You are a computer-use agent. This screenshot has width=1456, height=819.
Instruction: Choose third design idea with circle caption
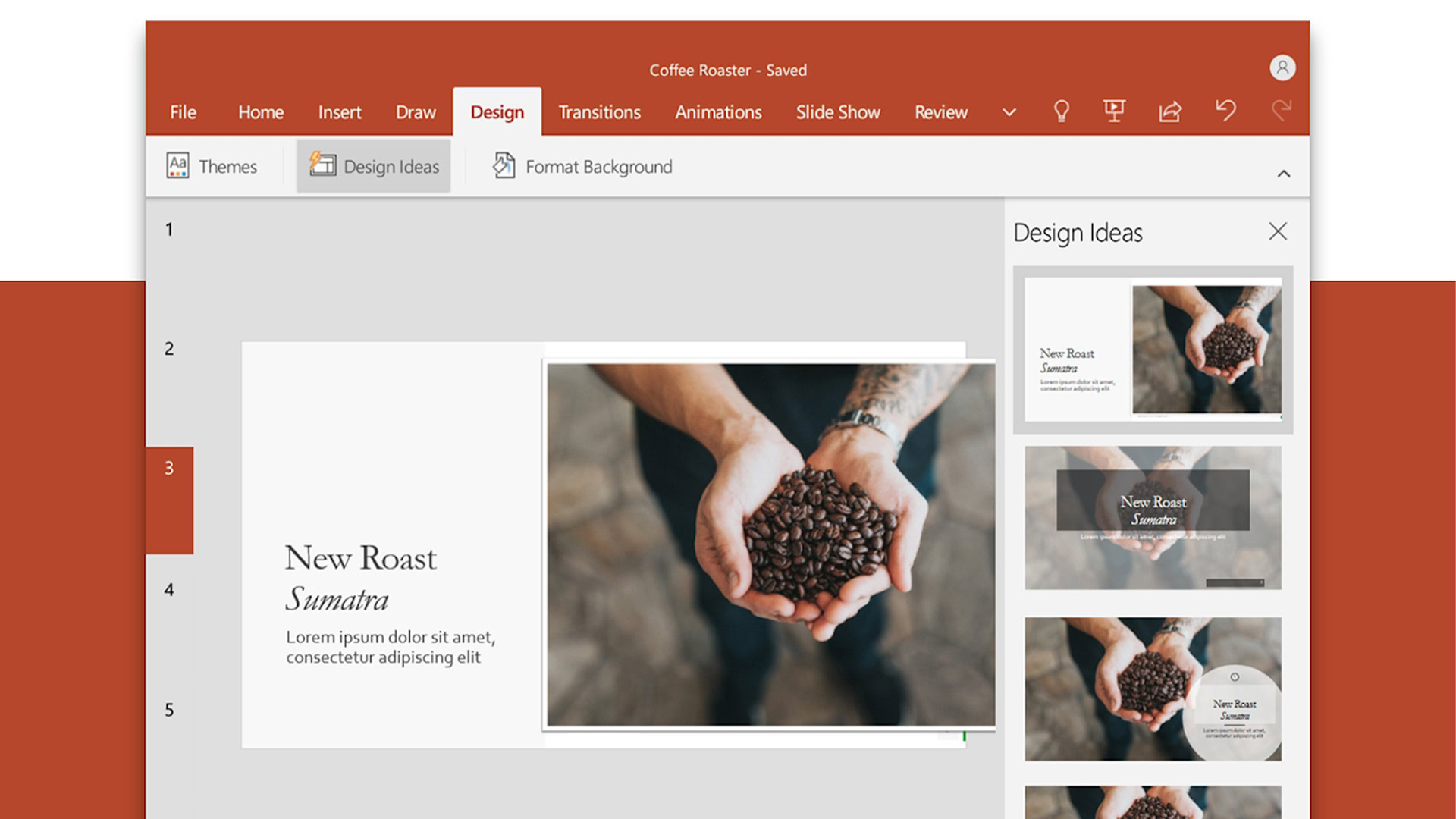coord(1153,689)
